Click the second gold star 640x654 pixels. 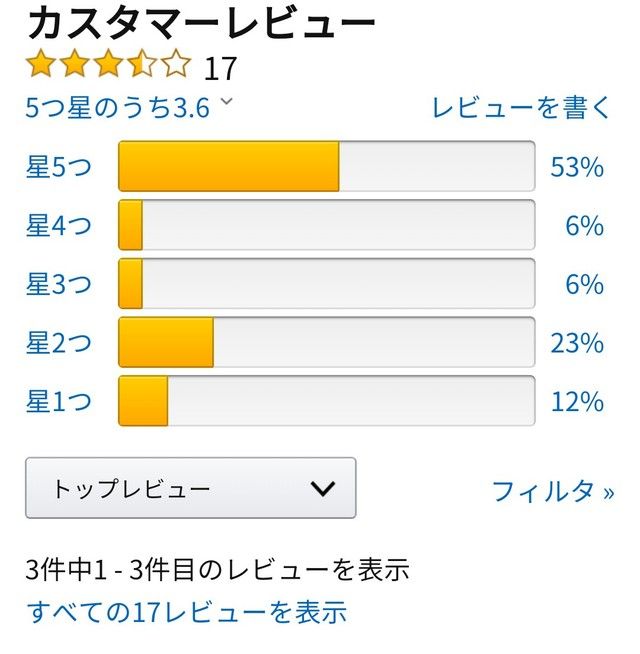[x=74, y=63]
